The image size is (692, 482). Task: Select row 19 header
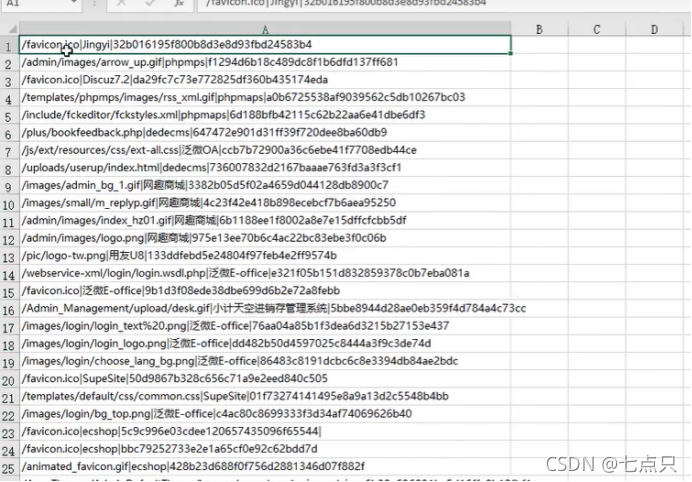(9, 362)
